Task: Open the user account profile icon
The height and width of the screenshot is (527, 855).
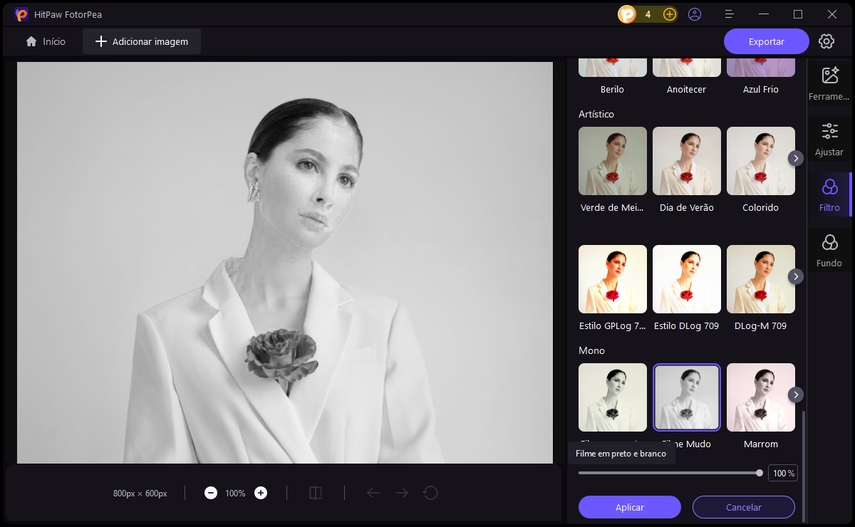Action: 695,14
